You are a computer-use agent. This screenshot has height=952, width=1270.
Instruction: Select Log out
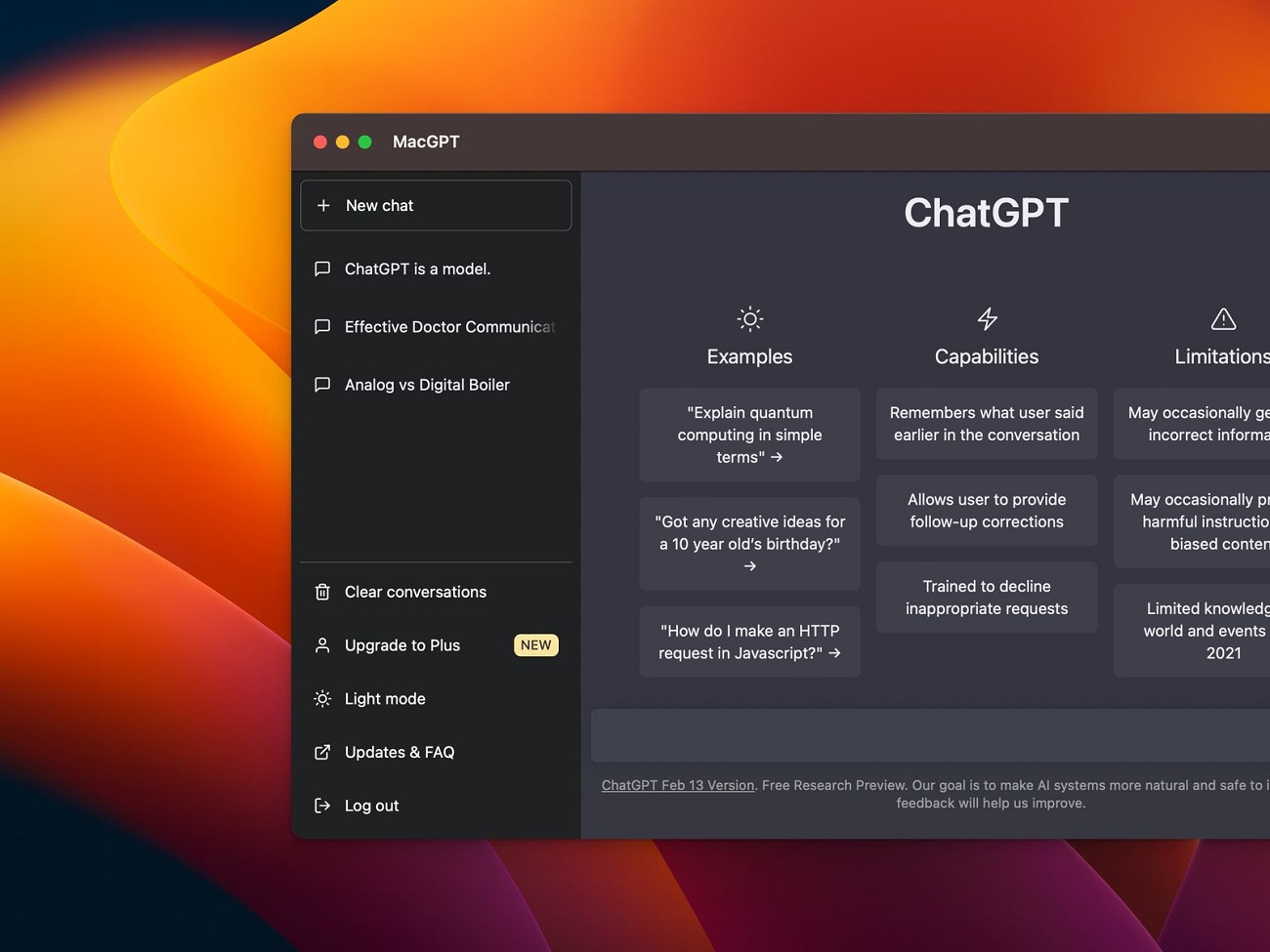tap(436, 806)
